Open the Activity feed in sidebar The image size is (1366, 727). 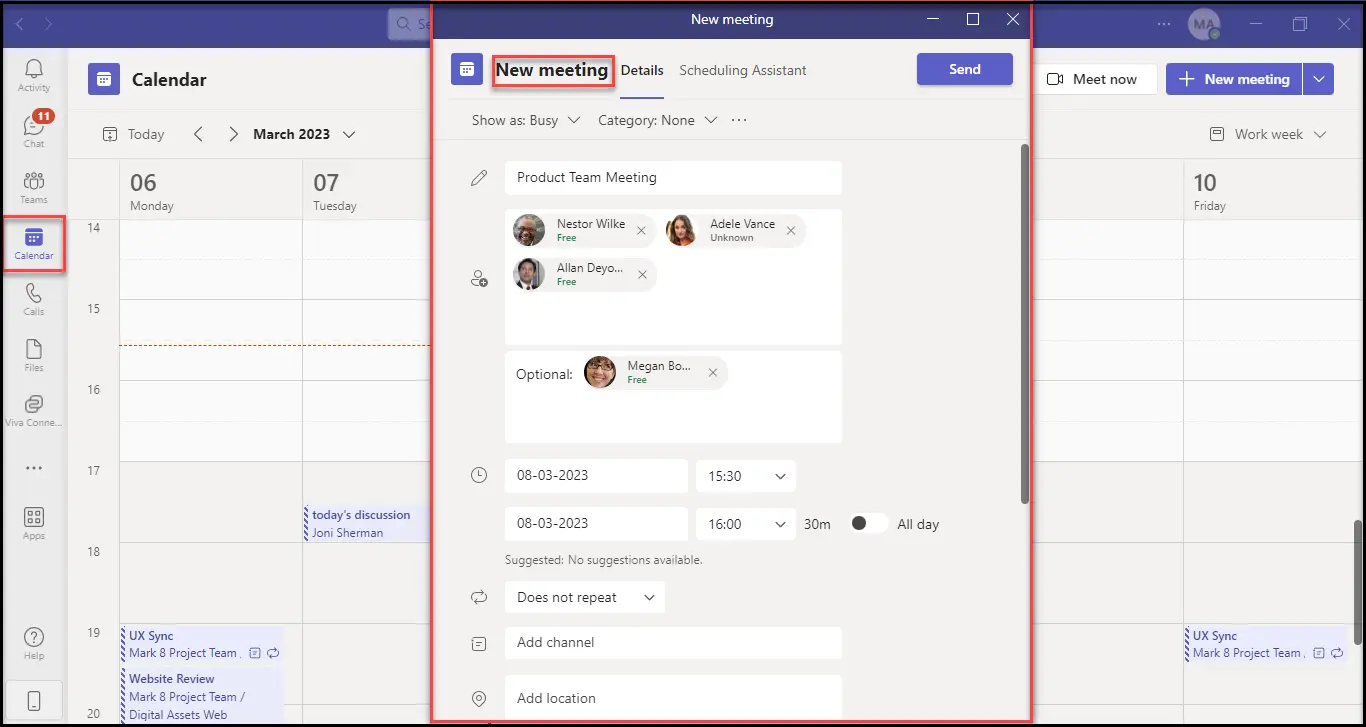(x=34, y=75)
